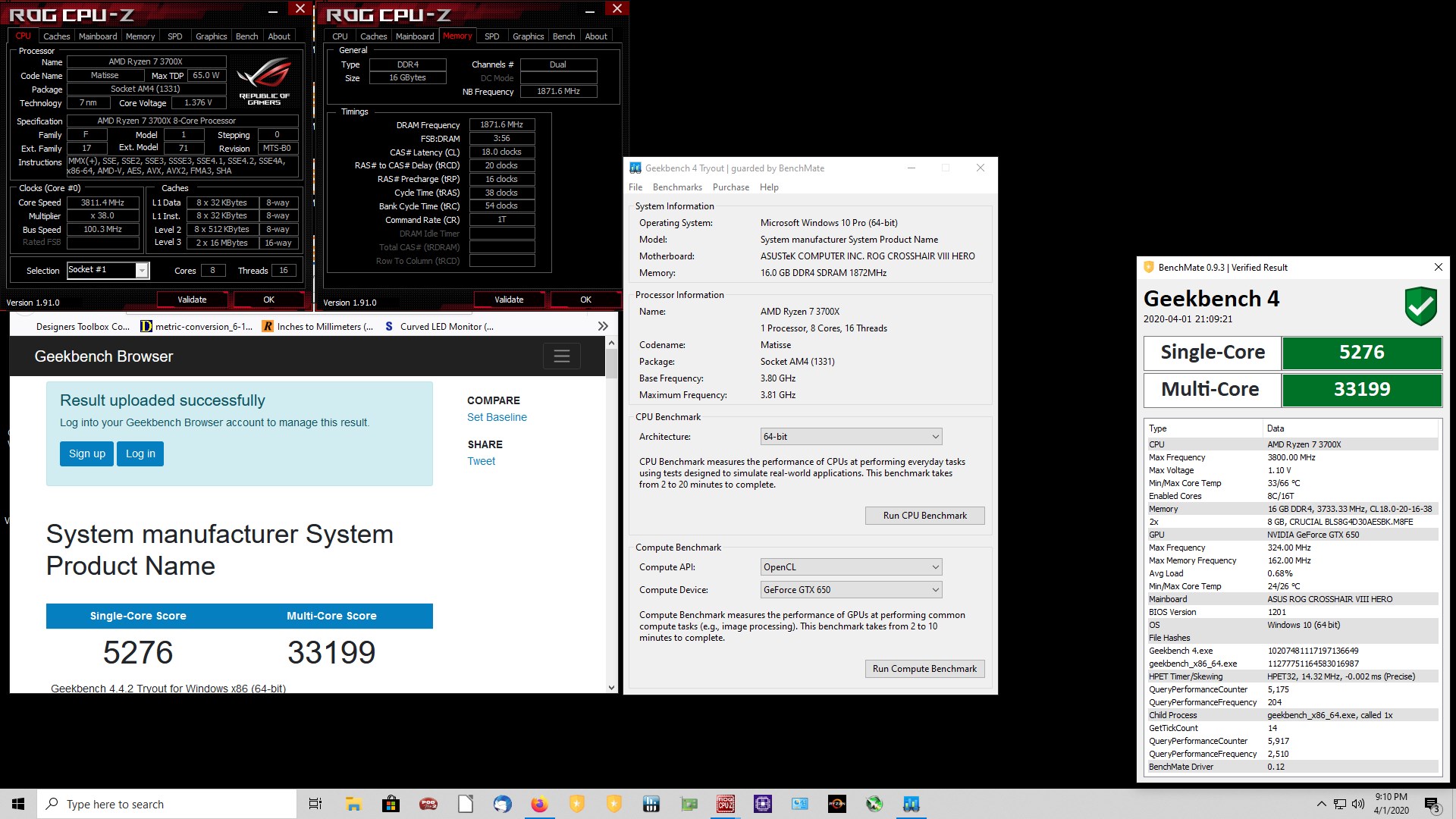Open the Geekbench Help menu

(x=769, y=187)
